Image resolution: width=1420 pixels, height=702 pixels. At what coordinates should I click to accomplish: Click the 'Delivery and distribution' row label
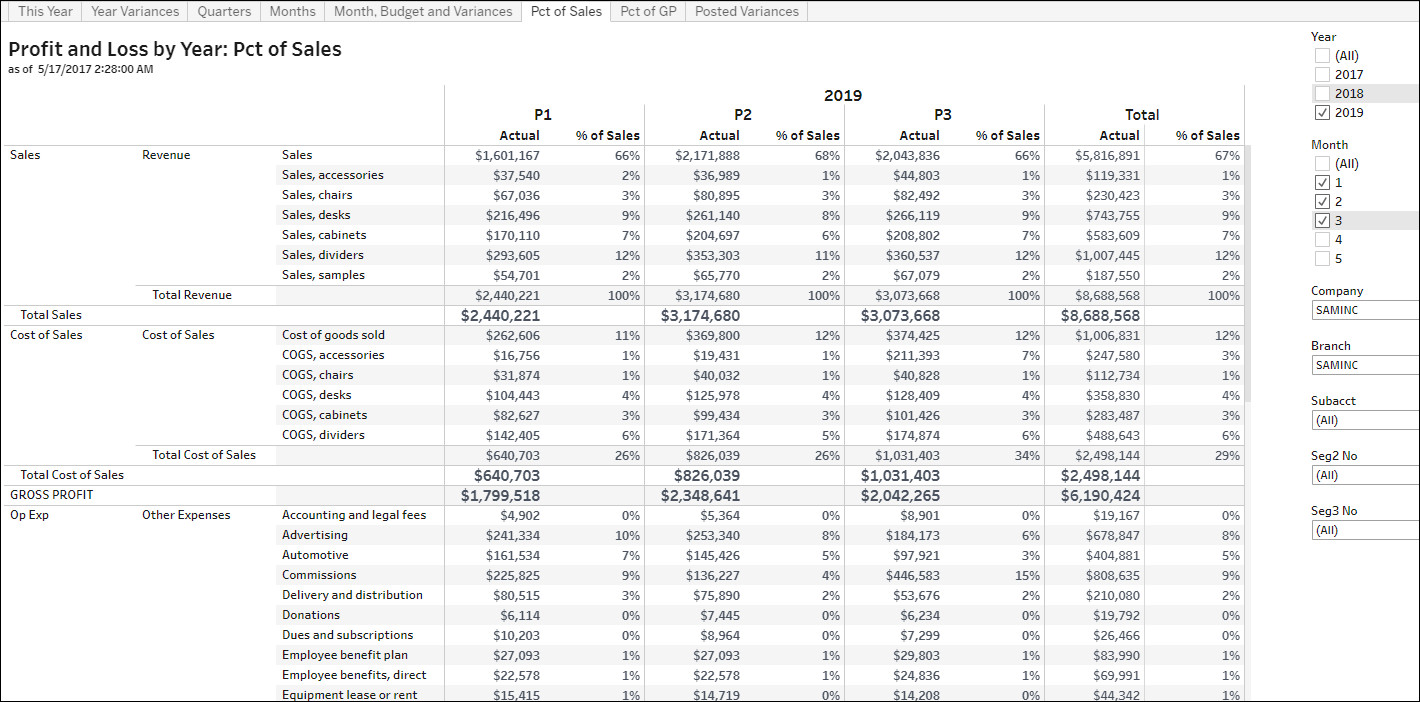352,595
